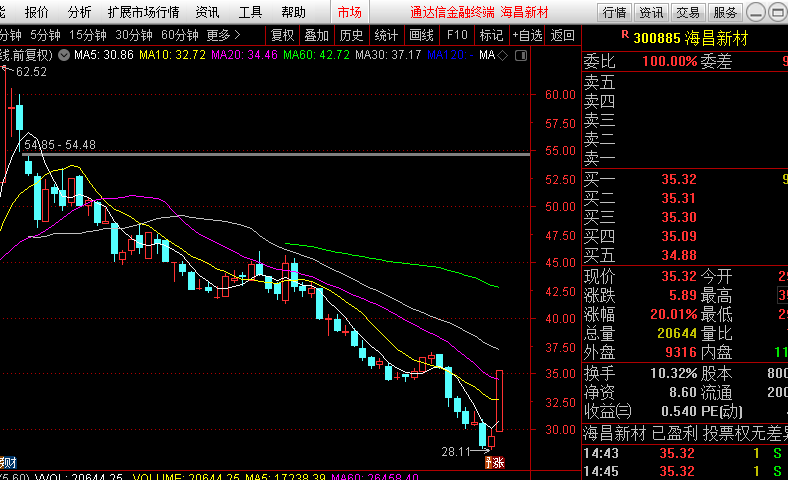Add stock via +自选 button

(527, 35)
